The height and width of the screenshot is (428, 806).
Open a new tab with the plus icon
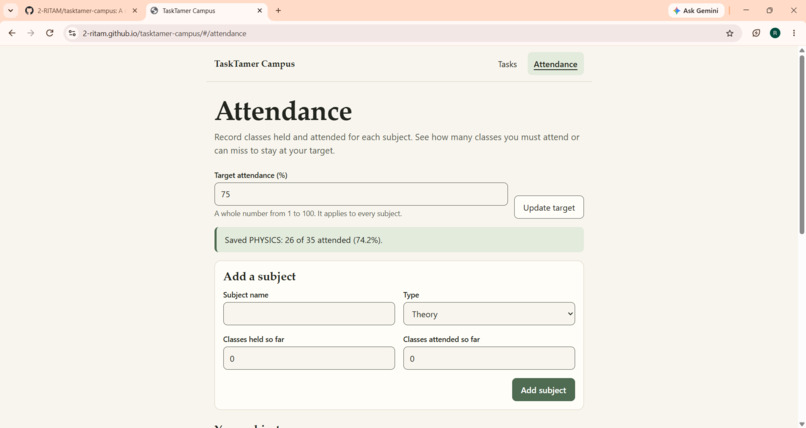pos(278,10)
